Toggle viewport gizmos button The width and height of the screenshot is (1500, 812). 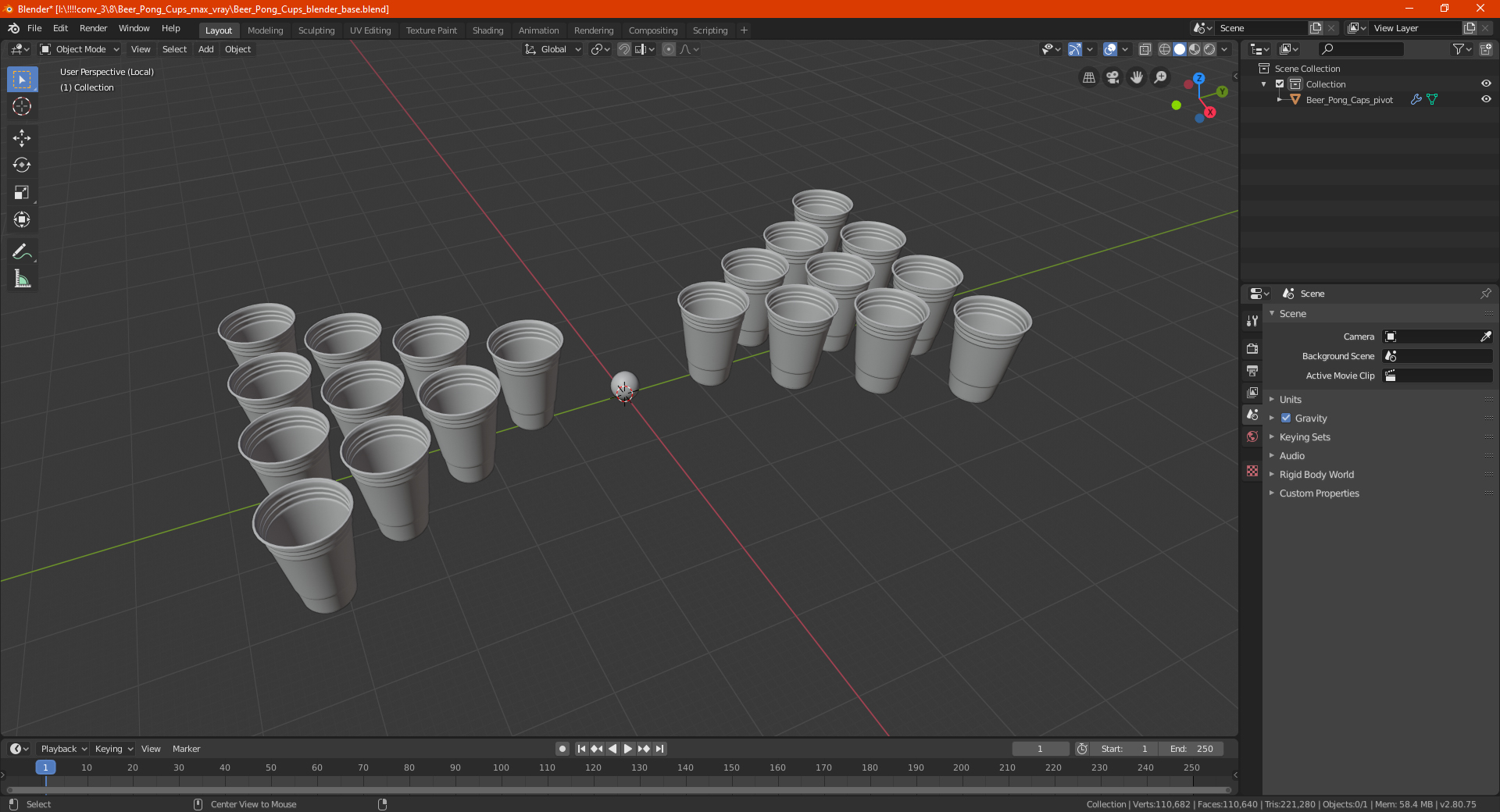point(1075,49)
